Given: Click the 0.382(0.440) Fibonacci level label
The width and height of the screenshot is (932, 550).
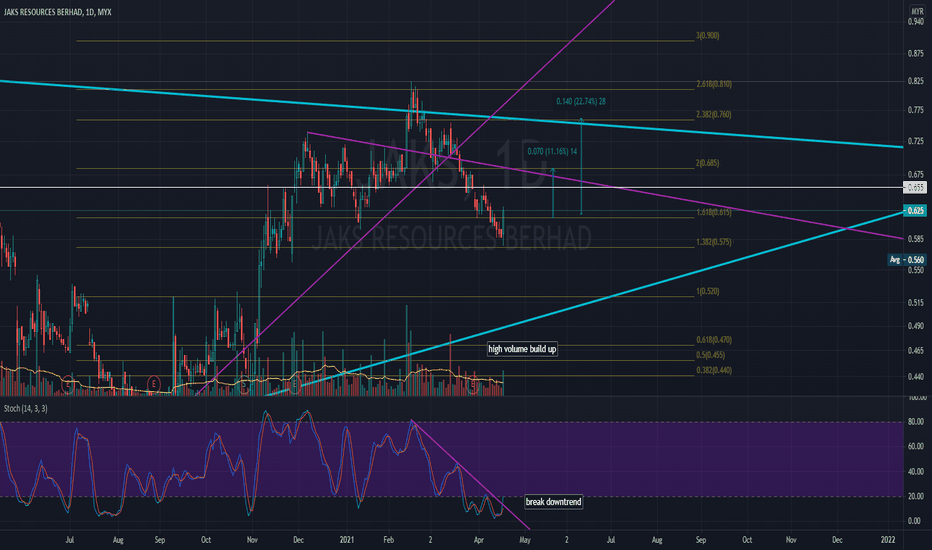Looking at the screenshot, I should 714,370.
